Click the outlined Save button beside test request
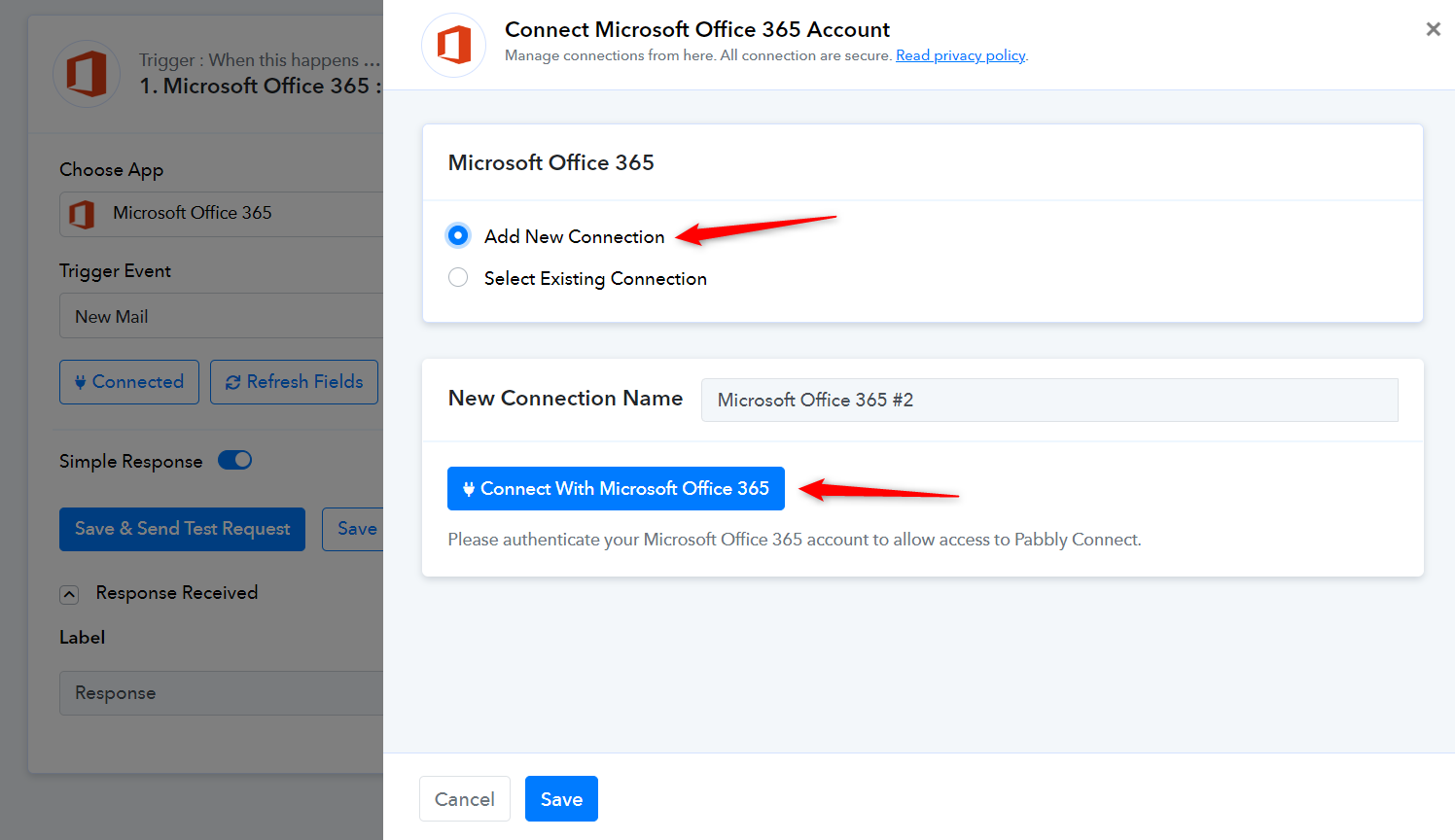Image resolution: width=1455 pixels, height=840 pixels. (355, 529)
